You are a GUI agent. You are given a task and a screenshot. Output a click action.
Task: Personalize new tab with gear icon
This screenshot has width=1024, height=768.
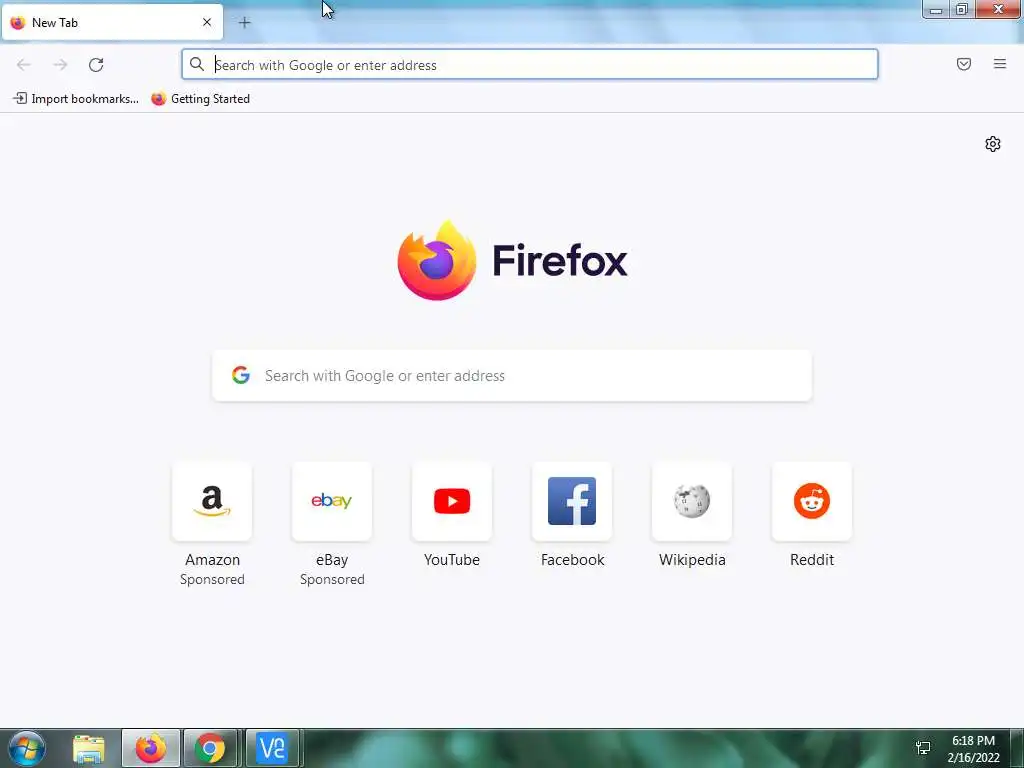coord(993,144)
